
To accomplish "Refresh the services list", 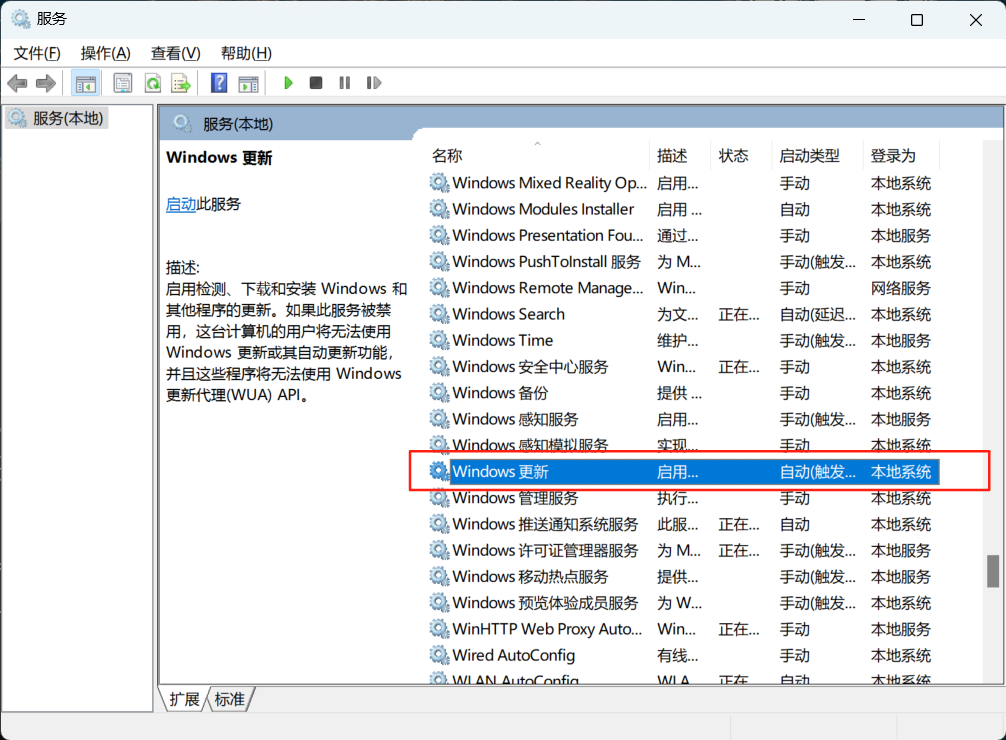I will tap(152, 82).
